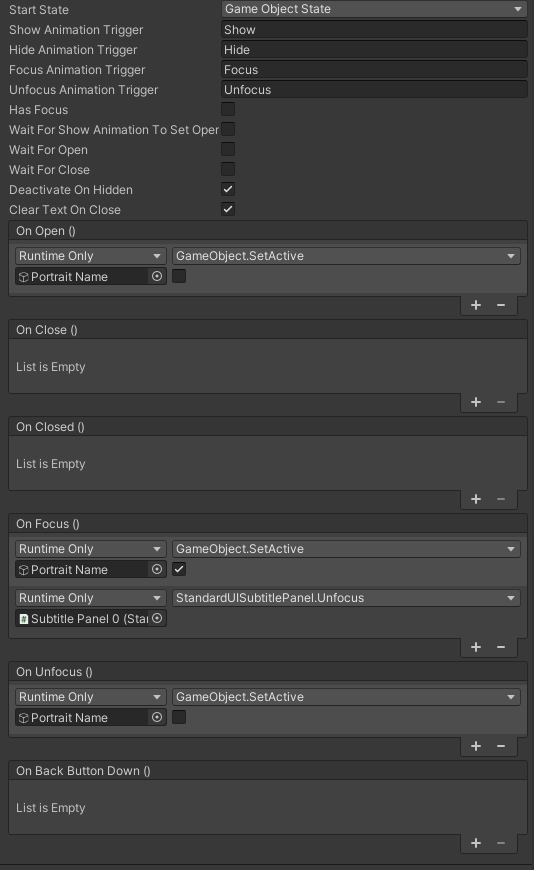Add a listener to On Closed event

coord(476,499)
